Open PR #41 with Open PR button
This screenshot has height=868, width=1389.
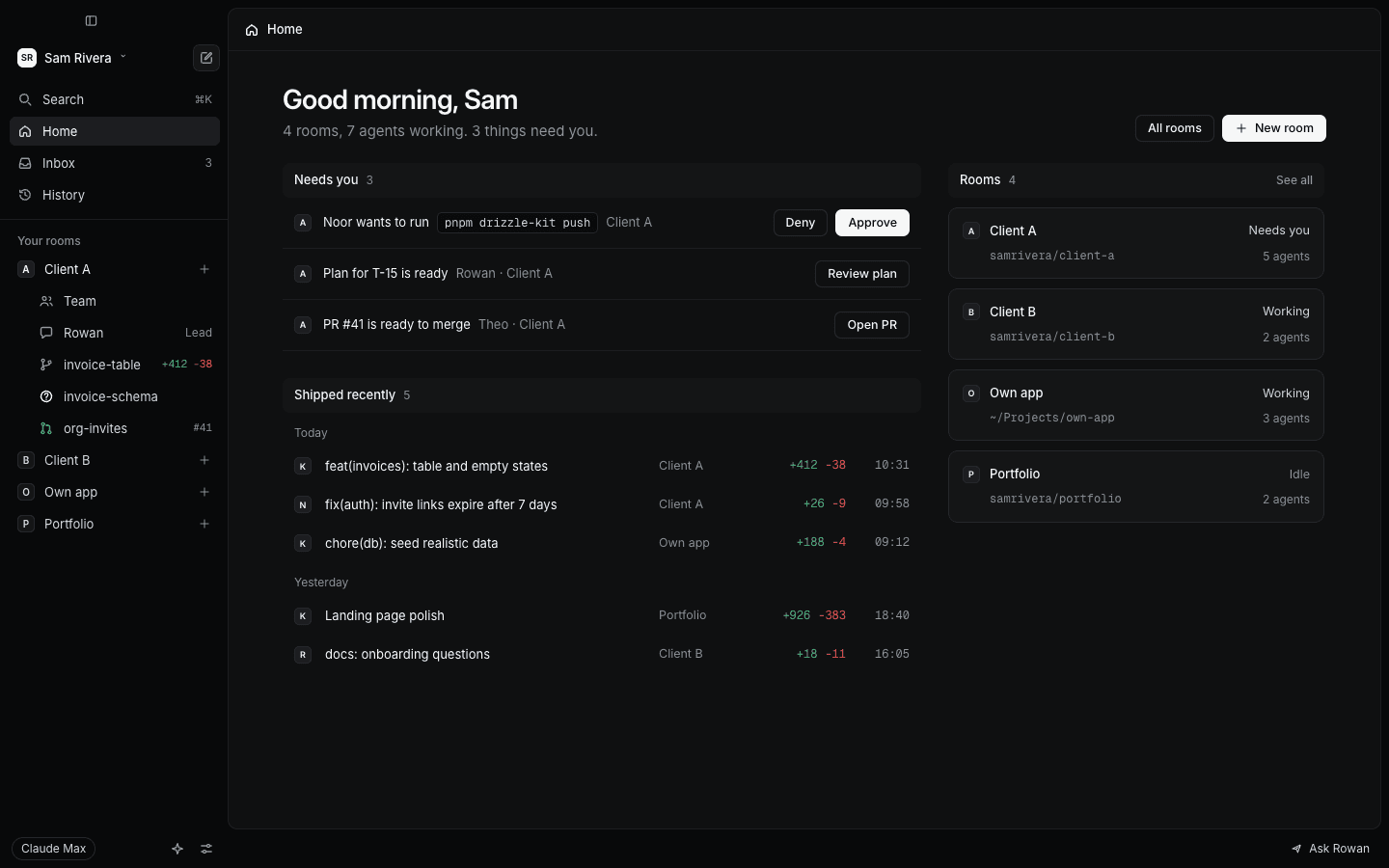pos(872,325)
